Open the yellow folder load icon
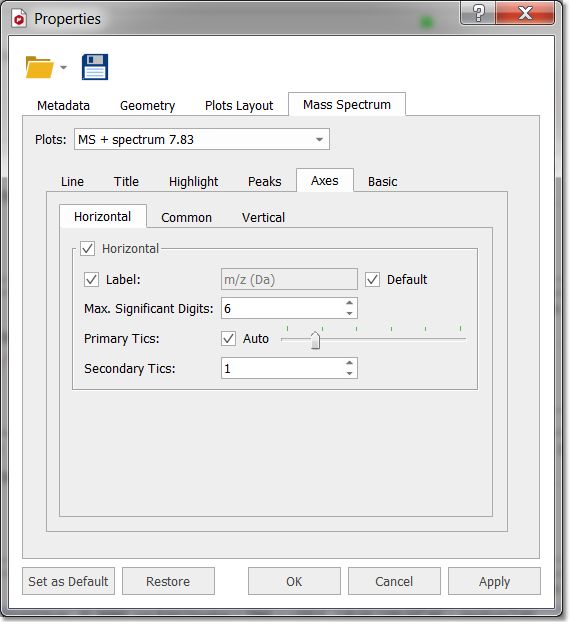The height and width of the screenshot is (624, 570). click(x=39, y=67)
